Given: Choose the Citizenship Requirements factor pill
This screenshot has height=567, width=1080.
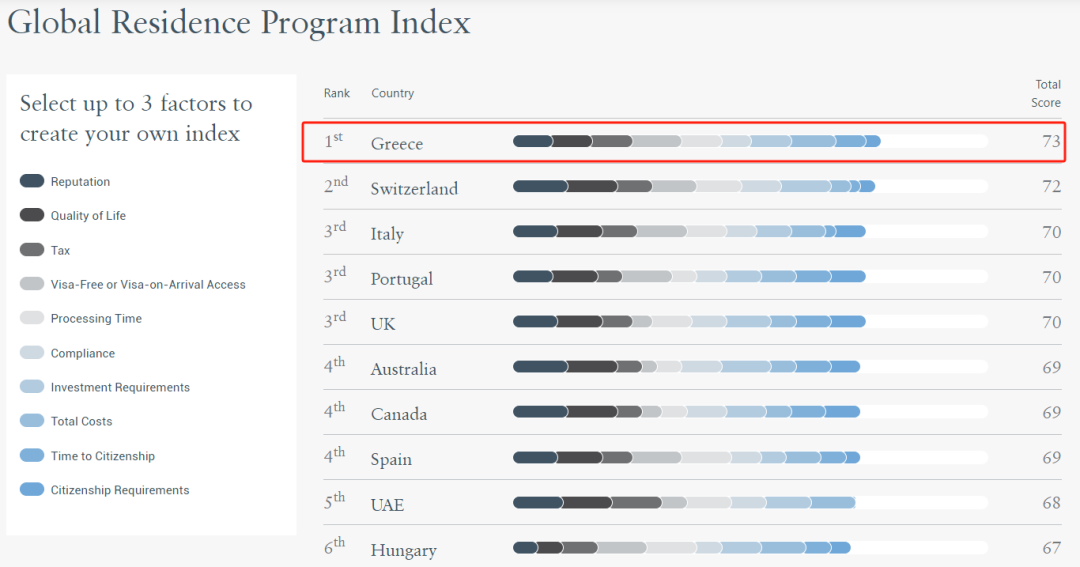Looking at the screenshot, I should pyautogui.click(x=32, y=489).
